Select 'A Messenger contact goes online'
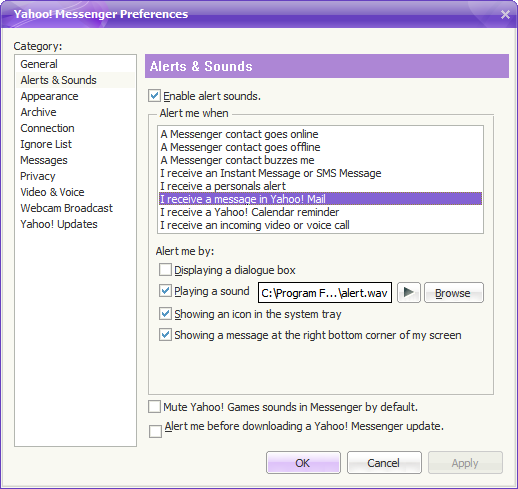The image size is (518, 489). pyautogui.click(x=320, y=134)
